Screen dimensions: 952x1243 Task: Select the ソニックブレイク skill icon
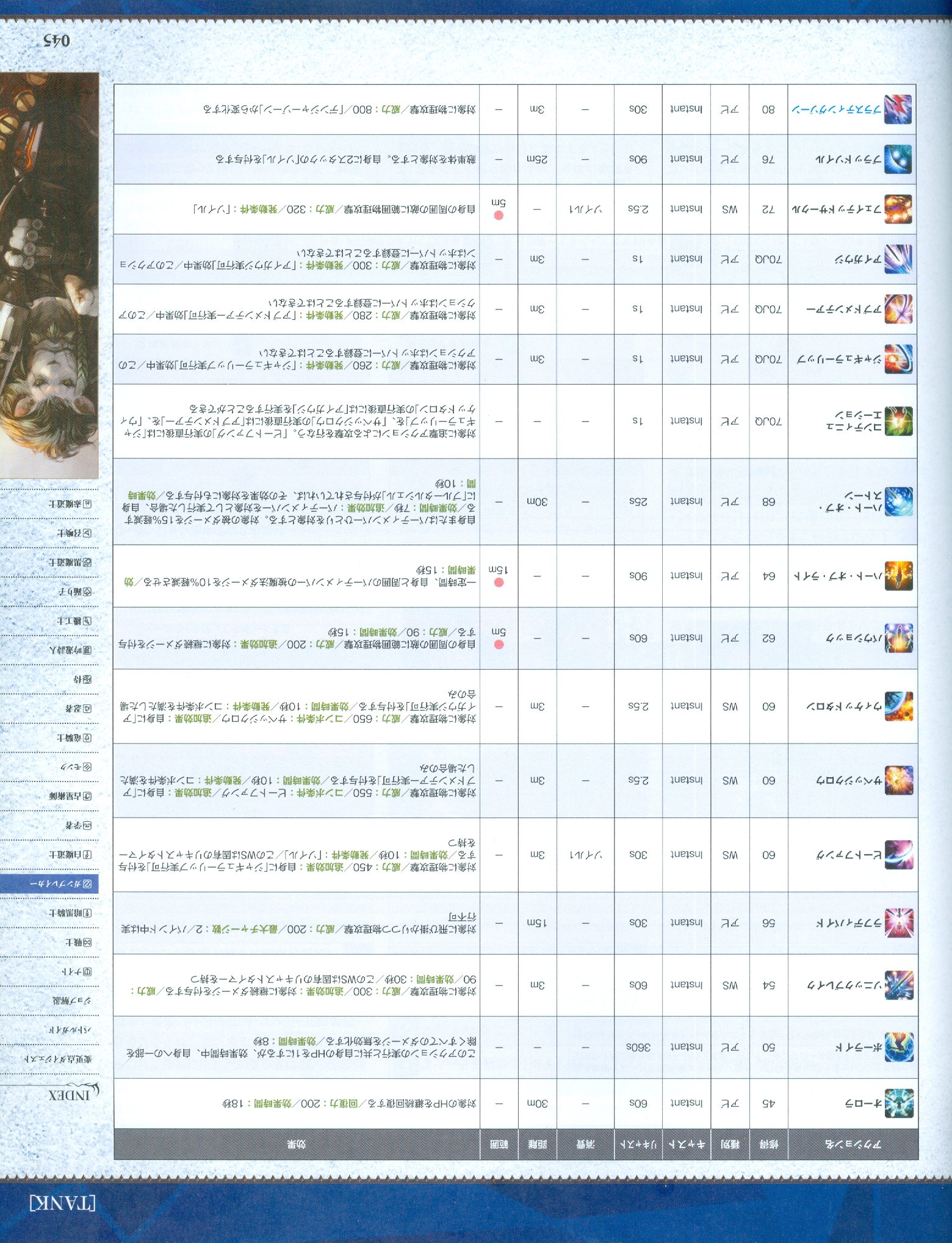click(899, 985)
